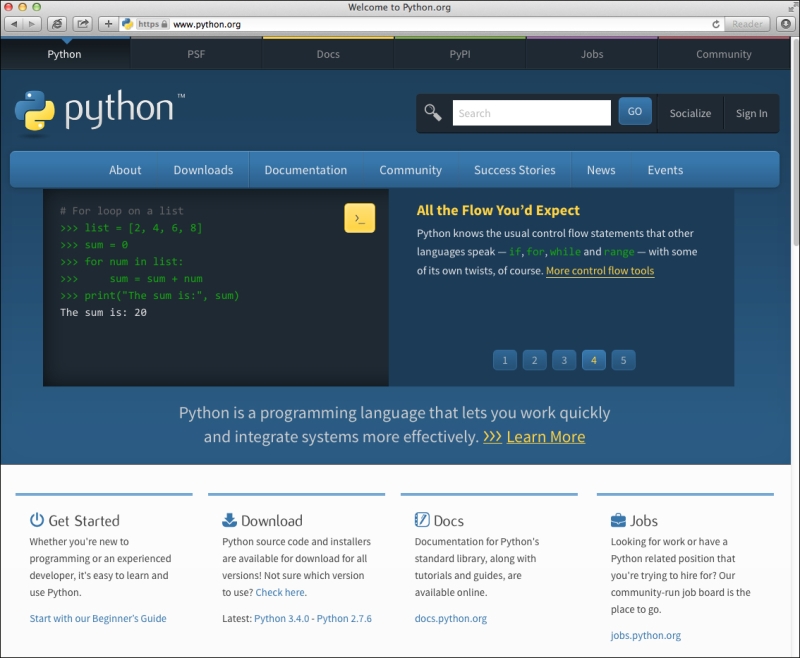Launch the interactive shell yellow button
The width and height of the screenshot is (800, 658).
point(360,218)
